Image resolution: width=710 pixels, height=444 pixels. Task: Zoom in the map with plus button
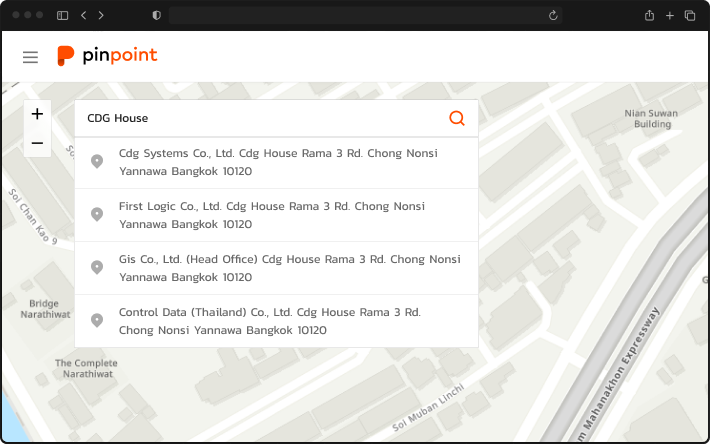(x=37, y=114)
